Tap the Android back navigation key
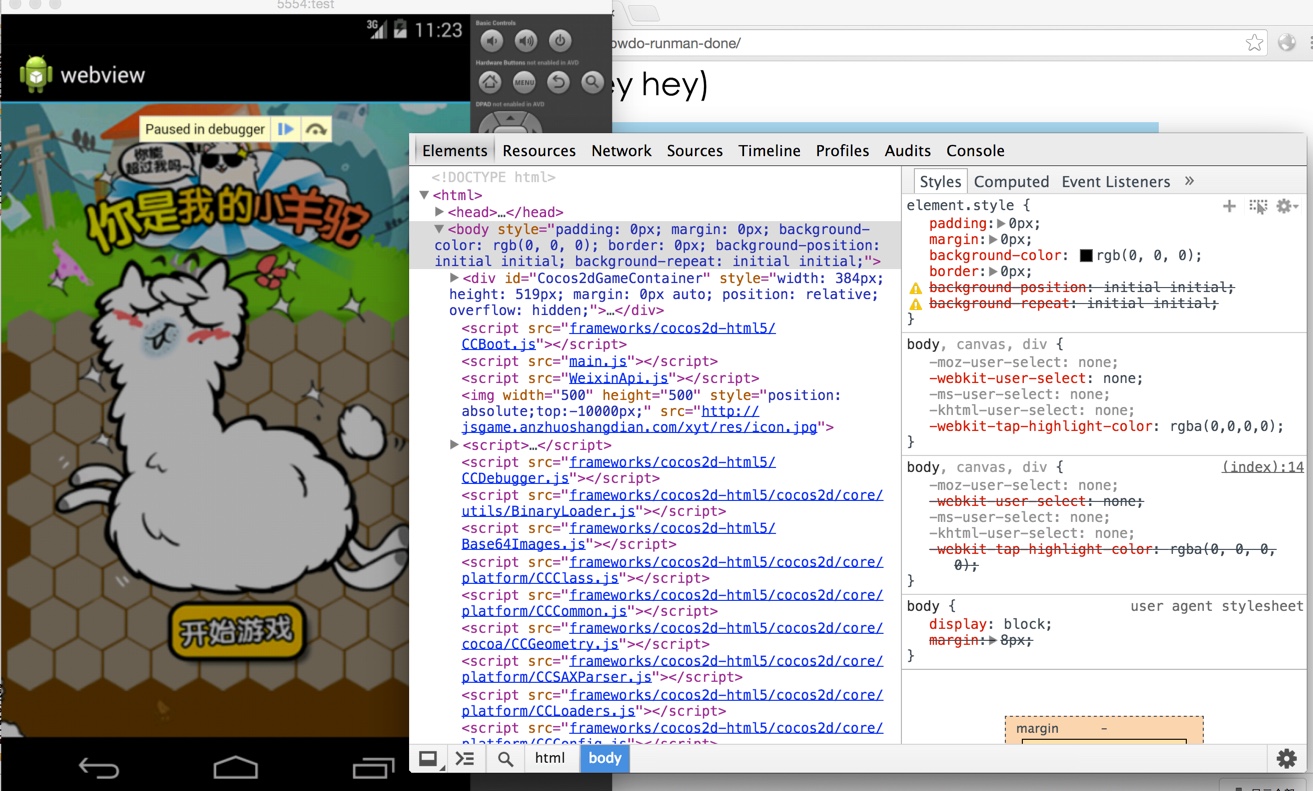 pyautogui.click(x=99, y=768)
